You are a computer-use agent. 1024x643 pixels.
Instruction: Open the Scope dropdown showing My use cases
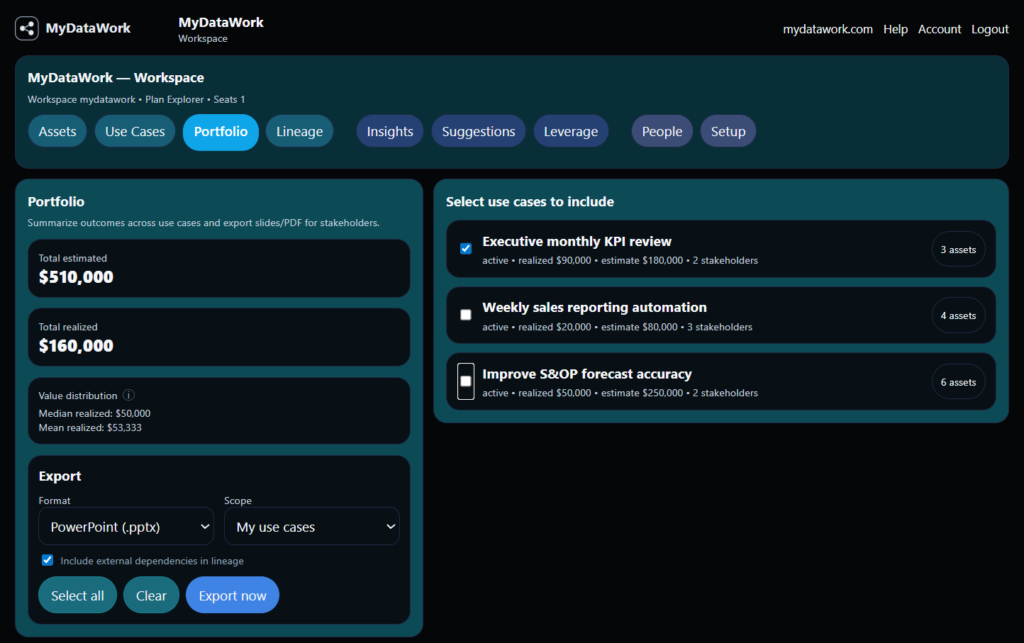pyautogui.click(x=312, y=526)
